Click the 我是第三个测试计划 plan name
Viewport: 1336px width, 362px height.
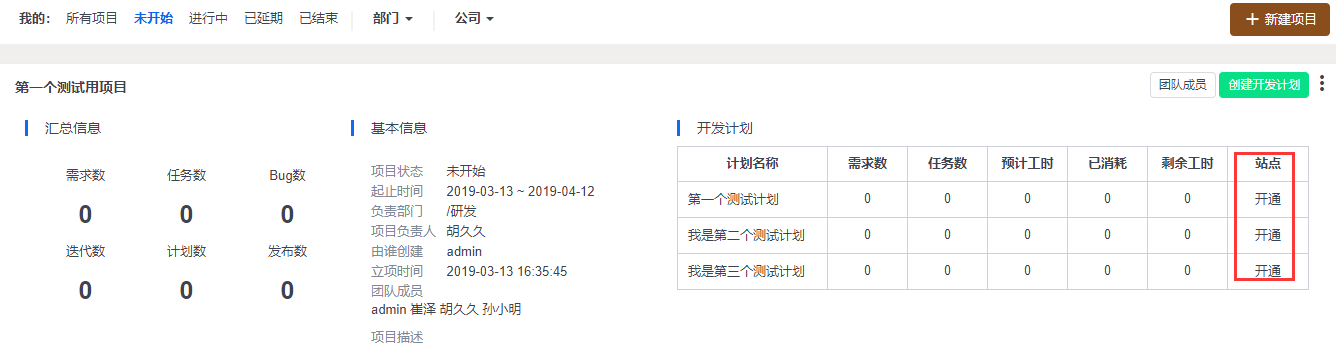click(x=746, y=271)
